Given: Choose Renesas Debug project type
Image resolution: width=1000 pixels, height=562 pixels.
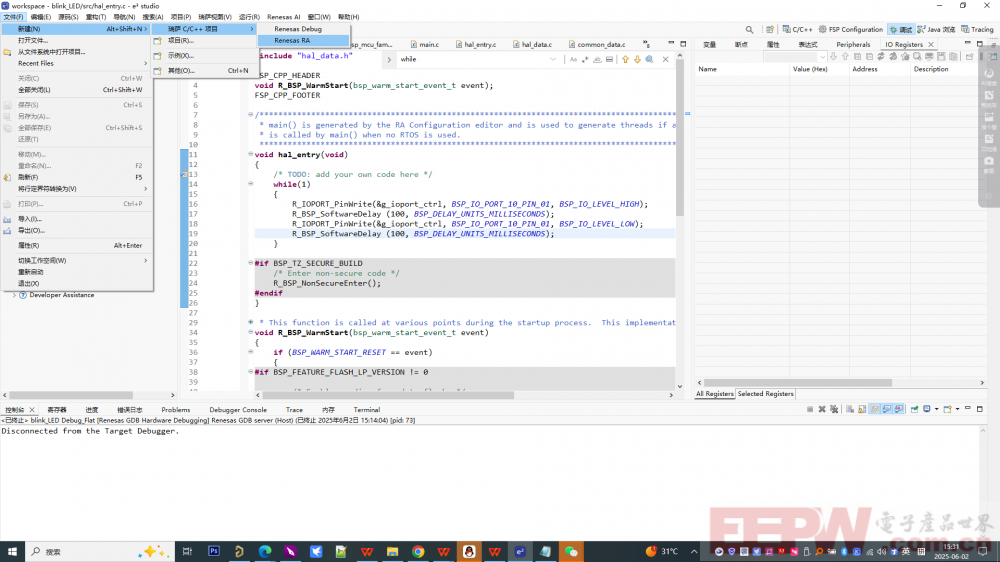Looking at the screenshot, I should tap(303, 29).
